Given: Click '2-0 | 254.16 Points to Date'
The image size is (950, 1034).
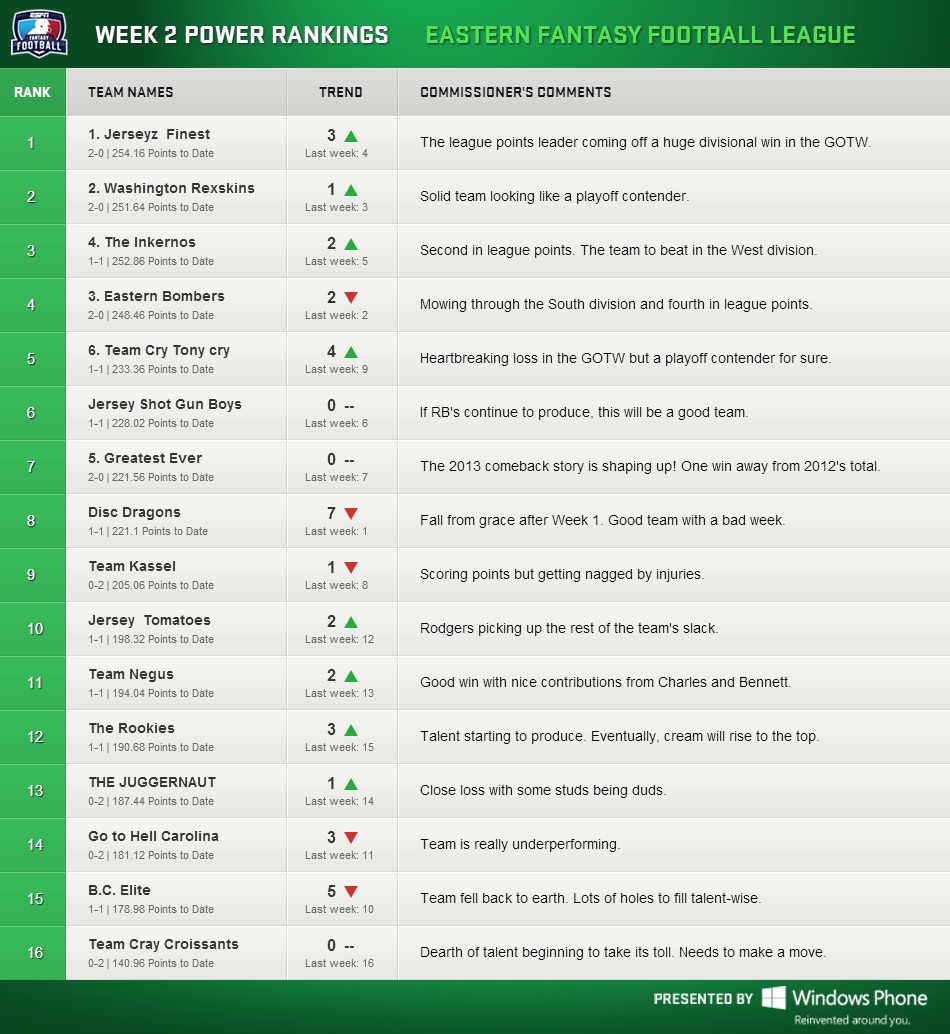Looking at the screenshot, I should tap(151, 154).
